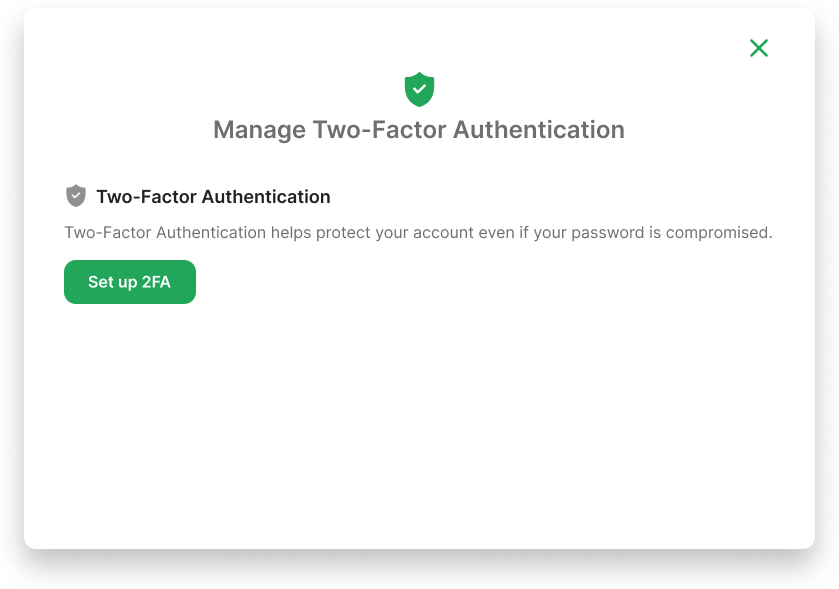The width and height of the screenshot is (839, 589).
Task: Dismiss the modal using the X icon
Action: pos(759,48)
